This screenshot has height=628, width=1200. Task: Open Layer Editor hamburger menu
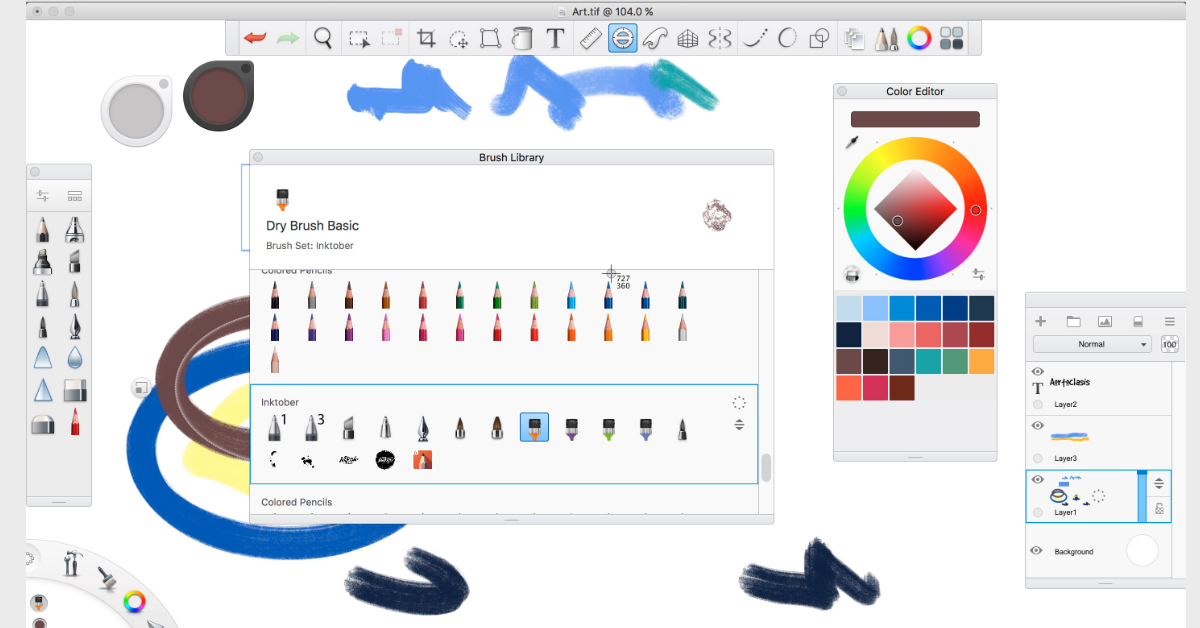pyautogui.click(x=1169, y=321)
